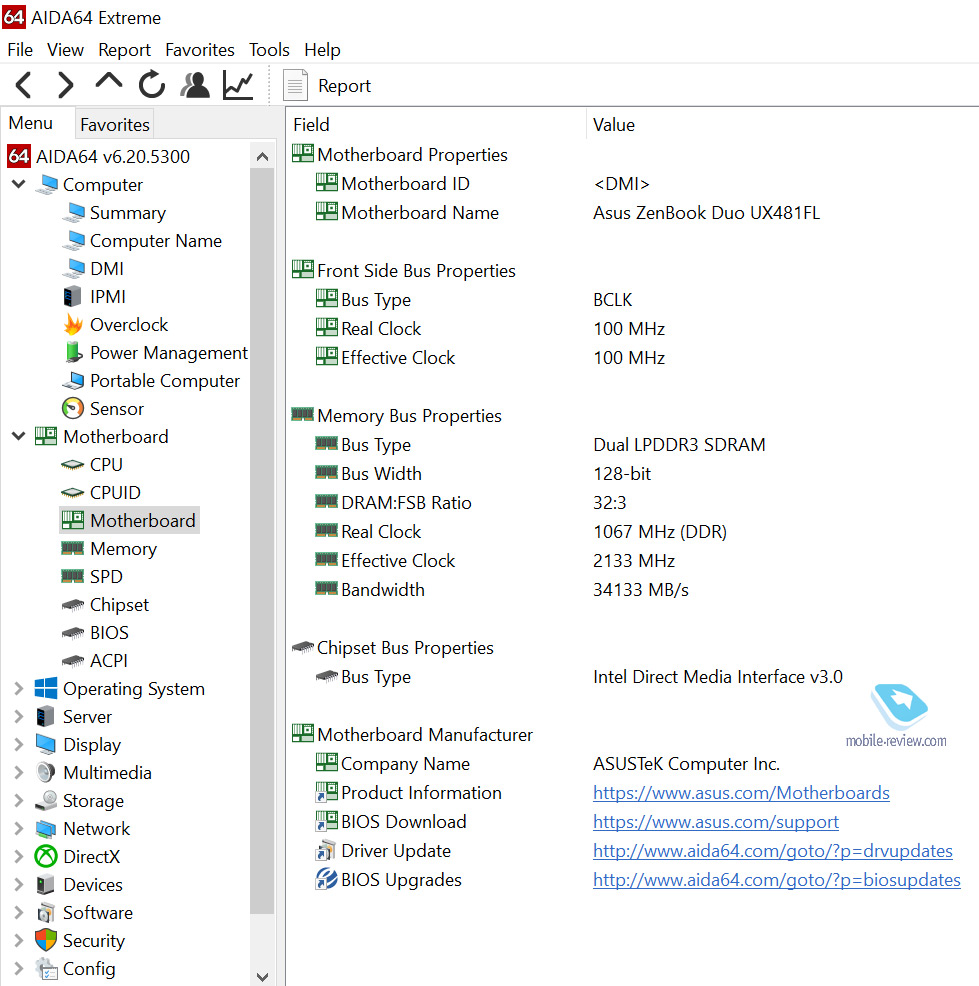This screenshot has height=986, width=979.
Task: Open the Tools menu
Action: click(x=269, y=50)
